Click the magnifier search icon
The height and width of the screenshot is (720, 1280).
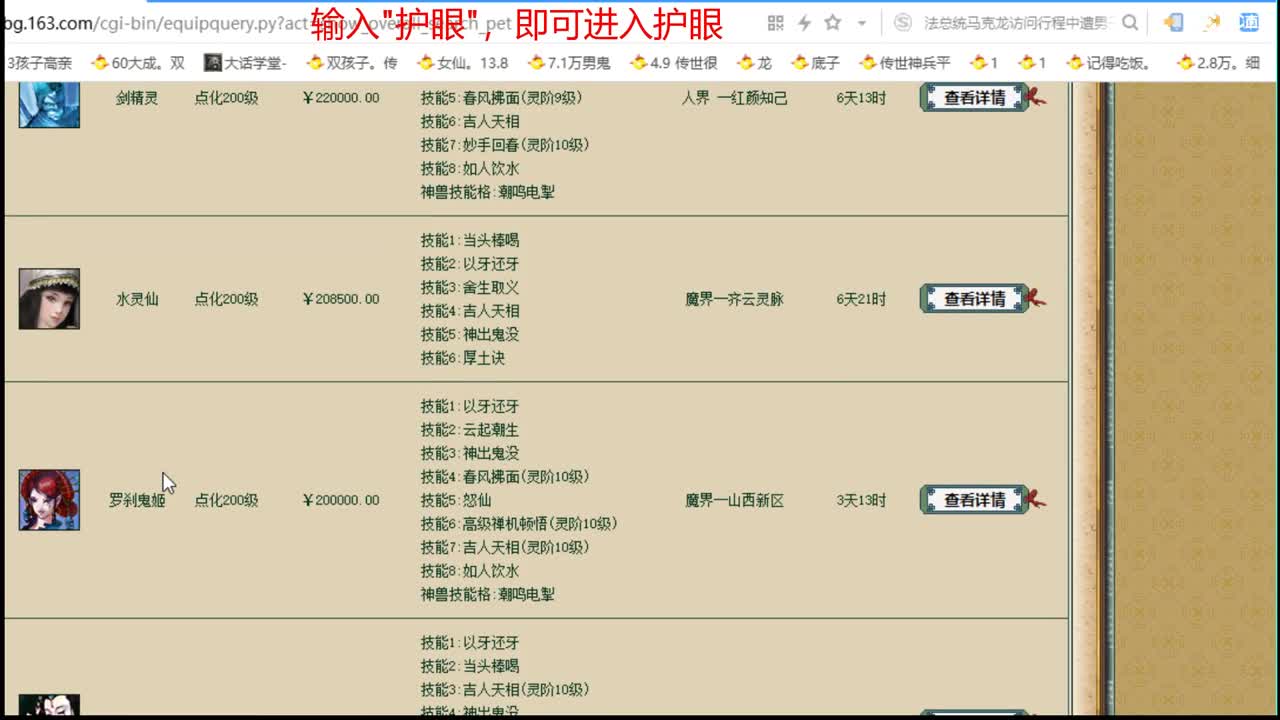[x=1130, y=22]
